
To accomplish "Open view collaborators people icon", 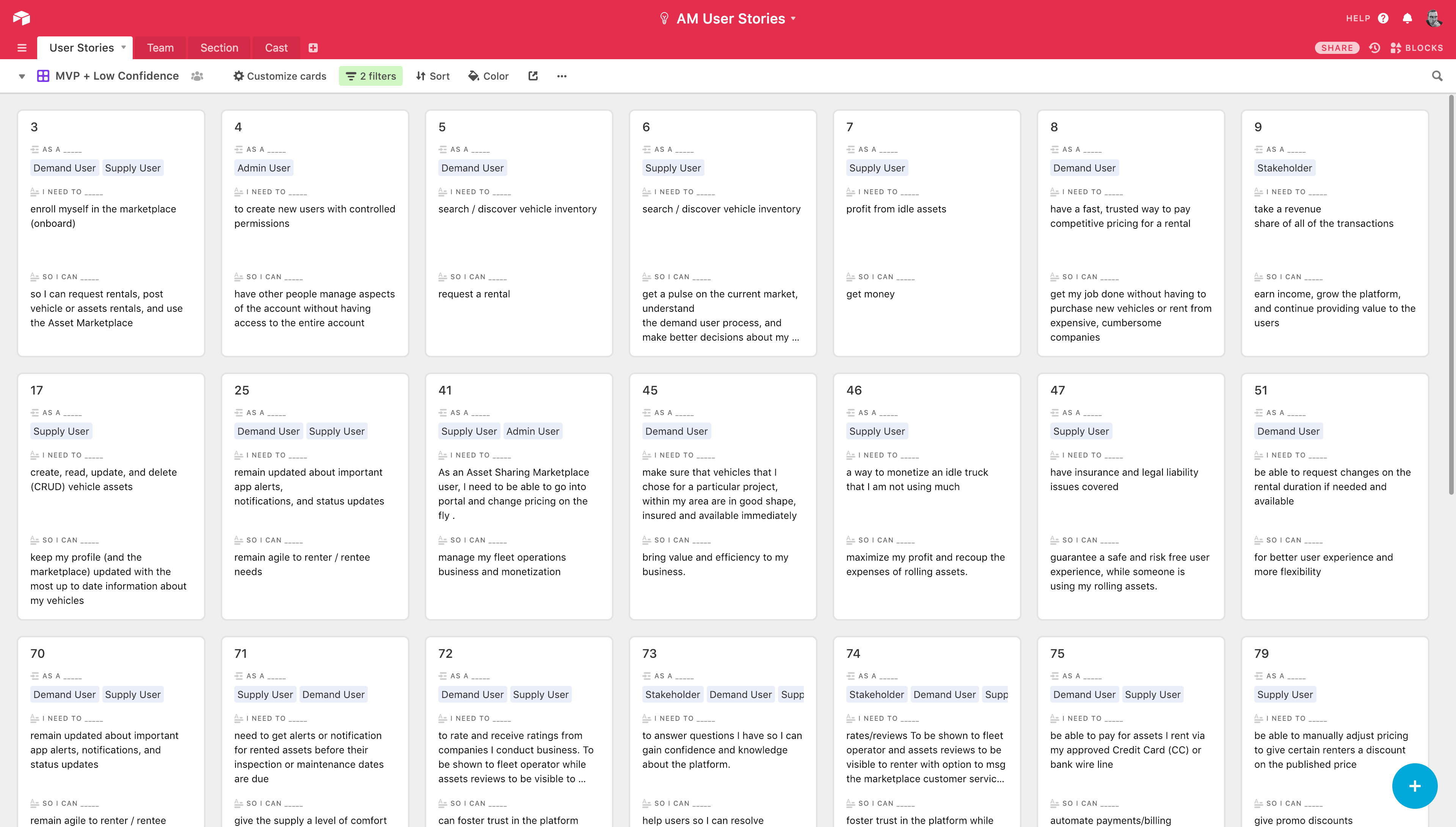I will pos(197,75).
